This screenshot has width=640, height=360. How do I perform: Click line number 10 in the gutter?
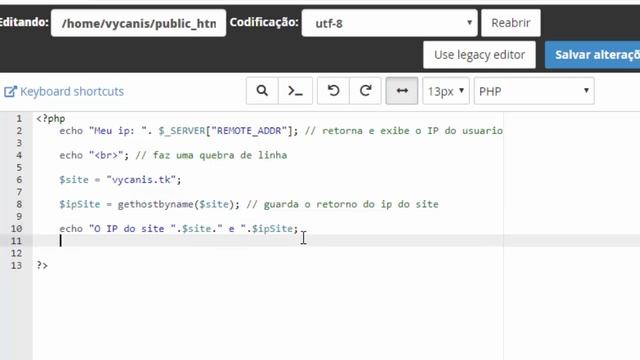click(16, 229)
